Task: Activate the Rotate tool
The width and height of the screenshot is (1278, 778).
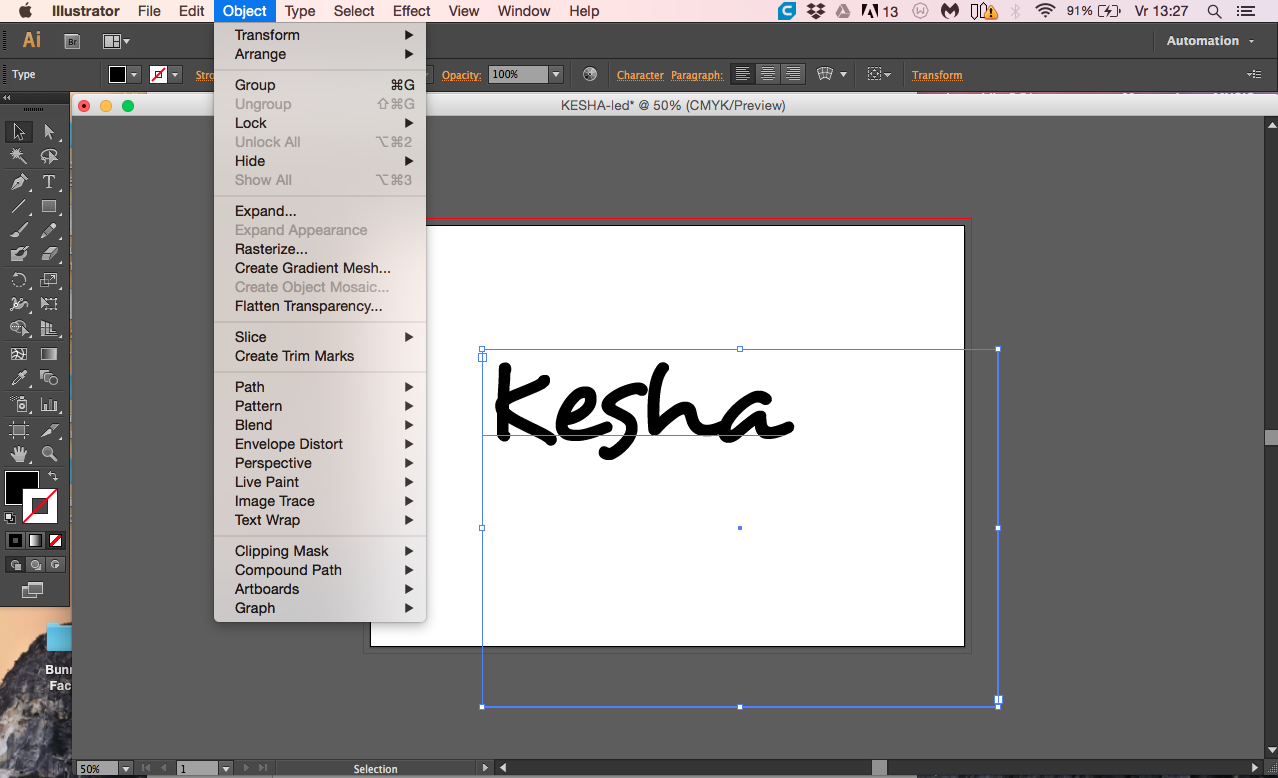Action: [18, 280]
